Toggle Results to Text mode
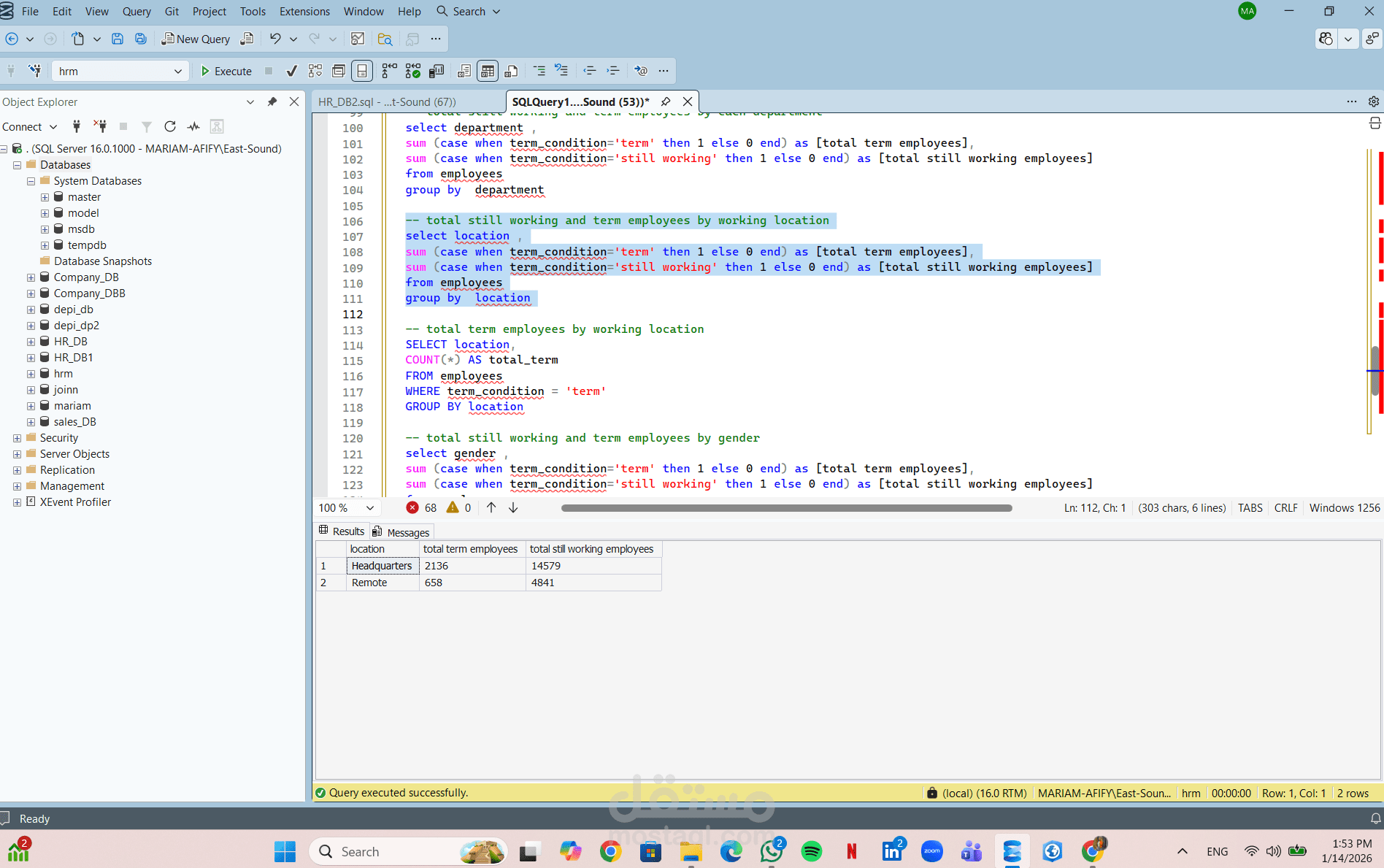 (464, 71)
